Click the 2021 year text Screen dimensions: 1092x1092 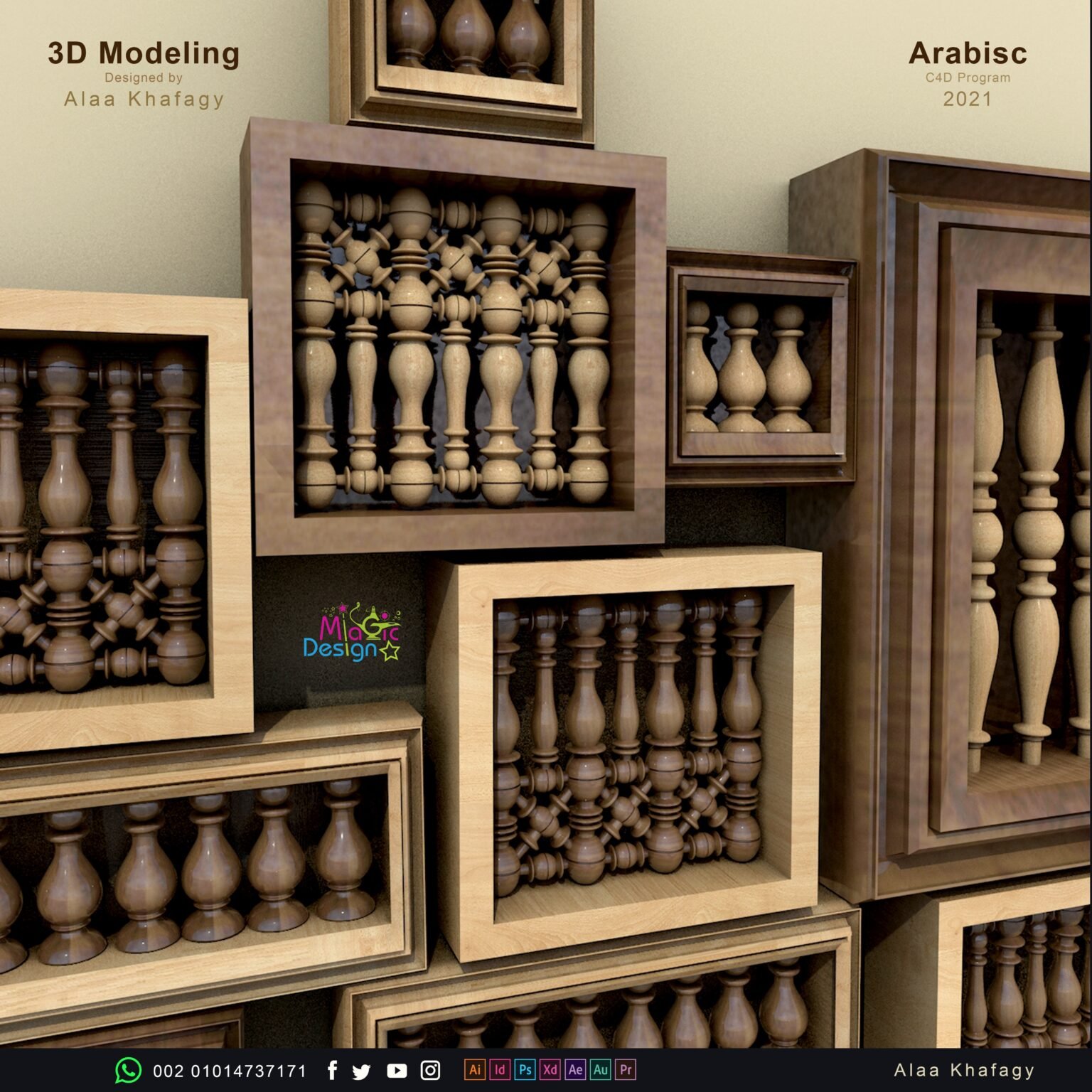point(968,99)
